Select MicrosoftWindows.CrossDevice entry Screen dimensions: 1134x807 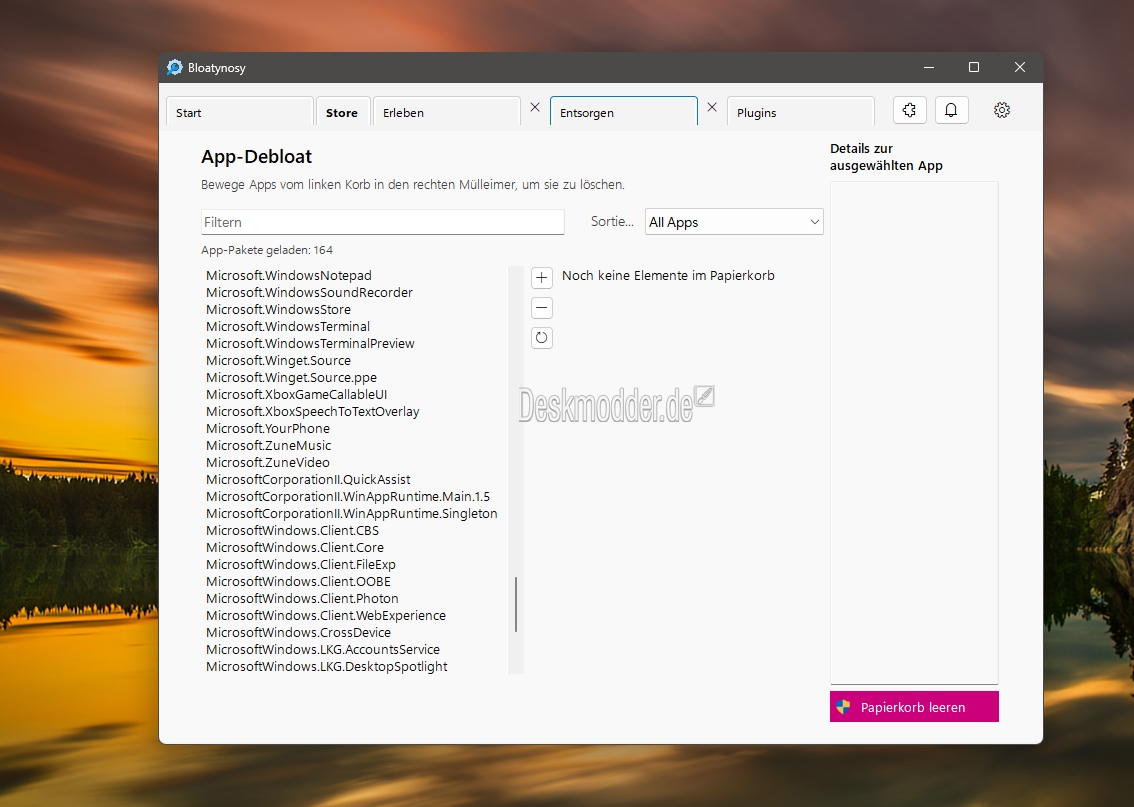coord(298,632)
